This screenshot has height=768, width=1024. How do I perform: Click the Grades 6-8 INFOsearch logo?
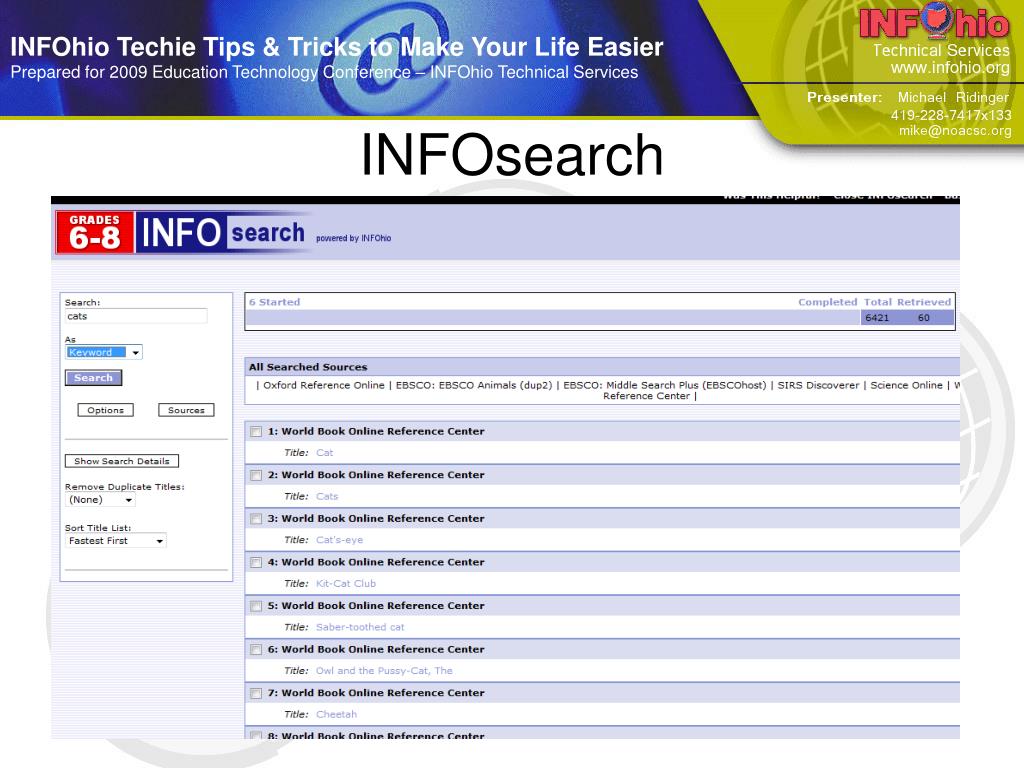(x=181, y=232)
